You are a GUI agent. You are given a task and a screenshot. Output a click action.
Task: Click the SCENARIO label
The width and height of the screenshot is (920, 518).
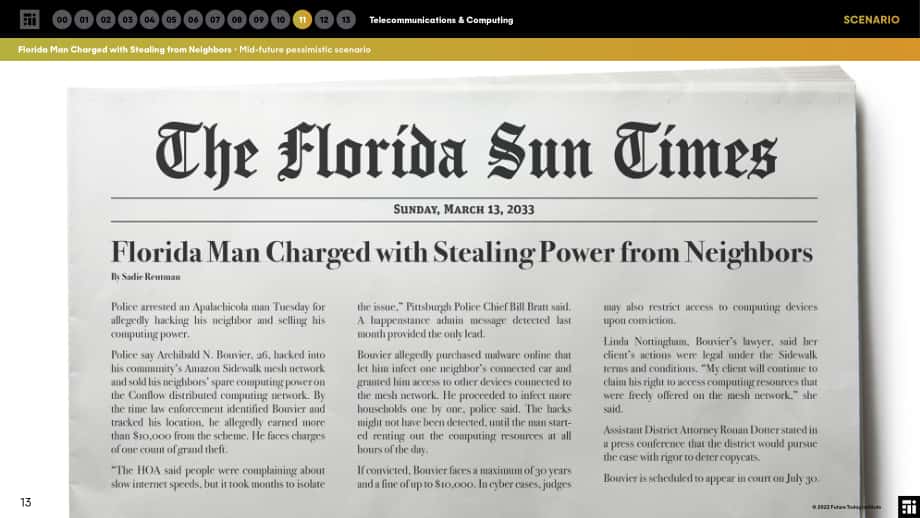point(871,20)
